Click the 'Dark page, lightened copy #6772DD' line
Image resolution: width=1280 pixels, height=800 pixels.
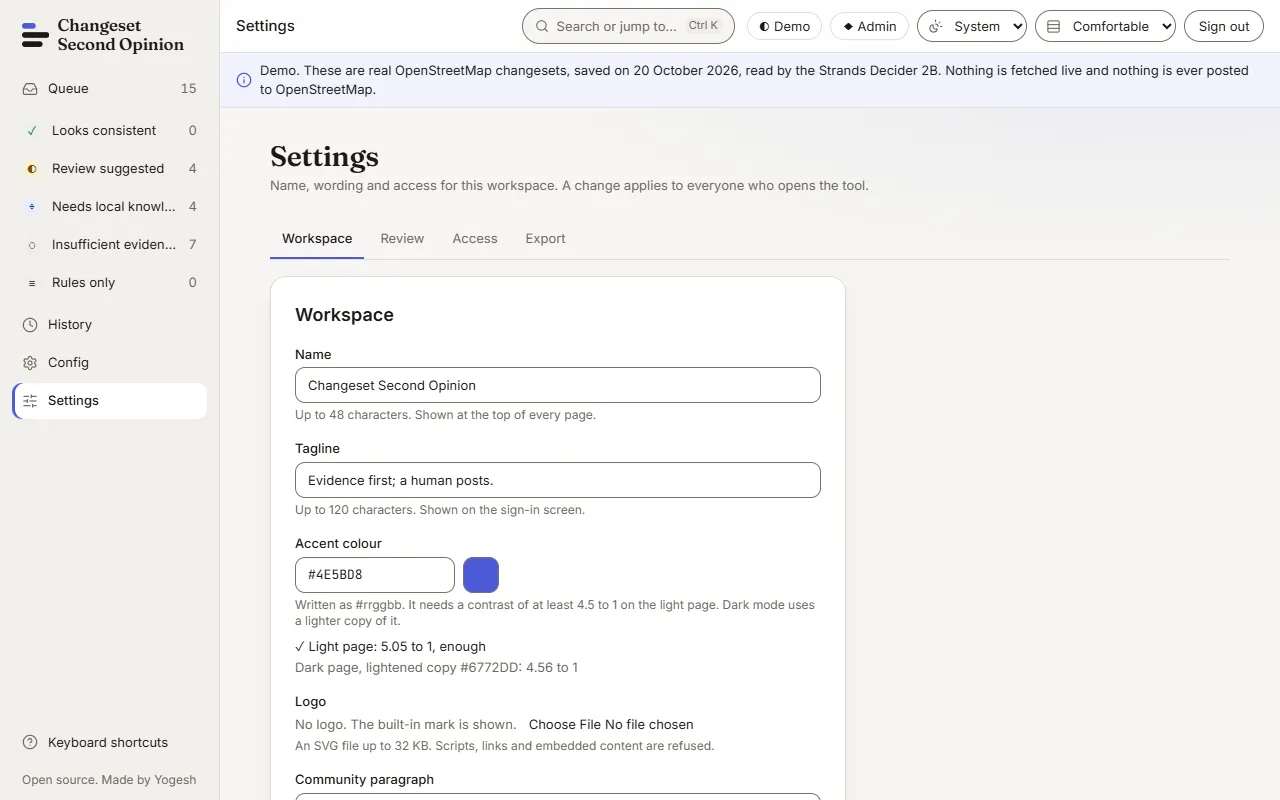click(x=436, y=668)
